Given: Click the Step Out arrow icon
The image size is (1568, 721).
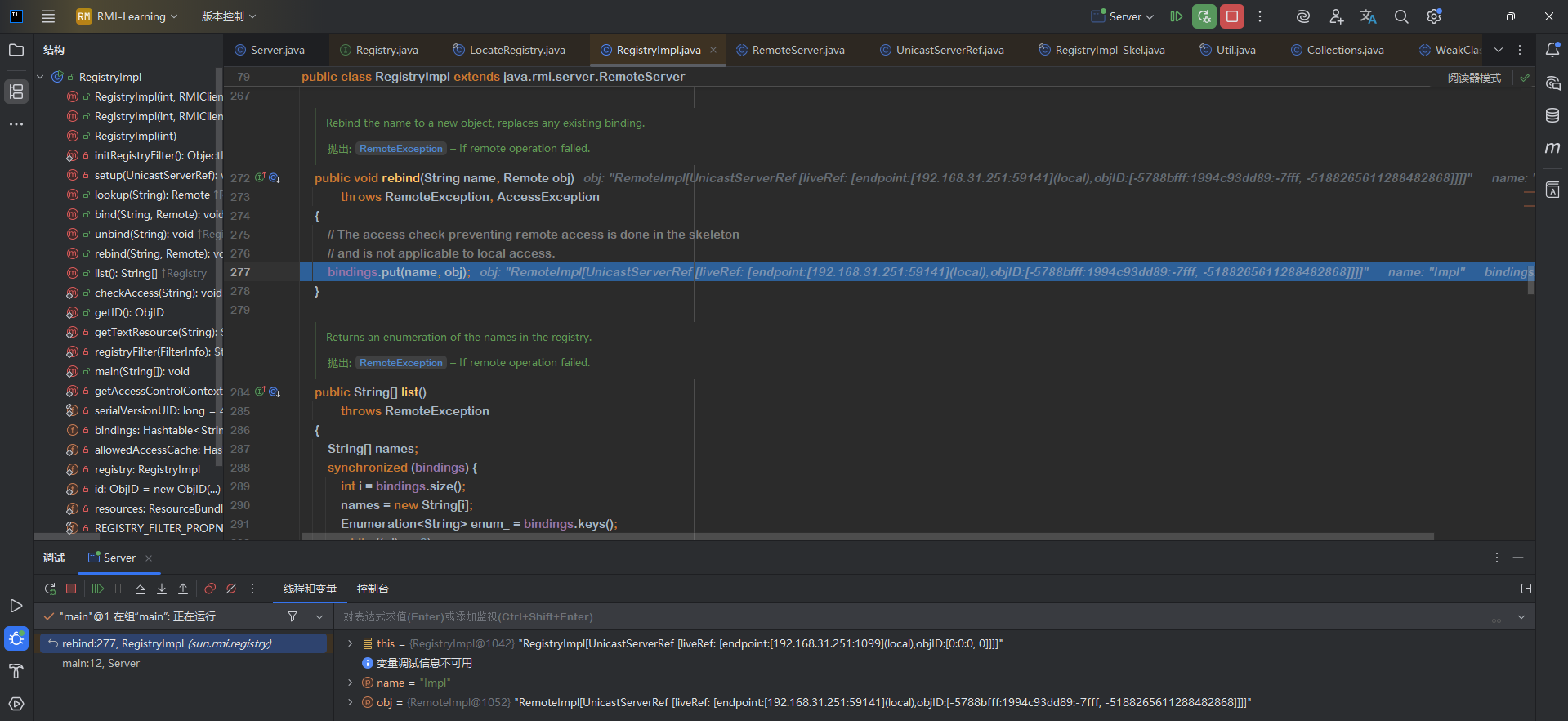Looking at the screenshot, I should tap(183, 589).
